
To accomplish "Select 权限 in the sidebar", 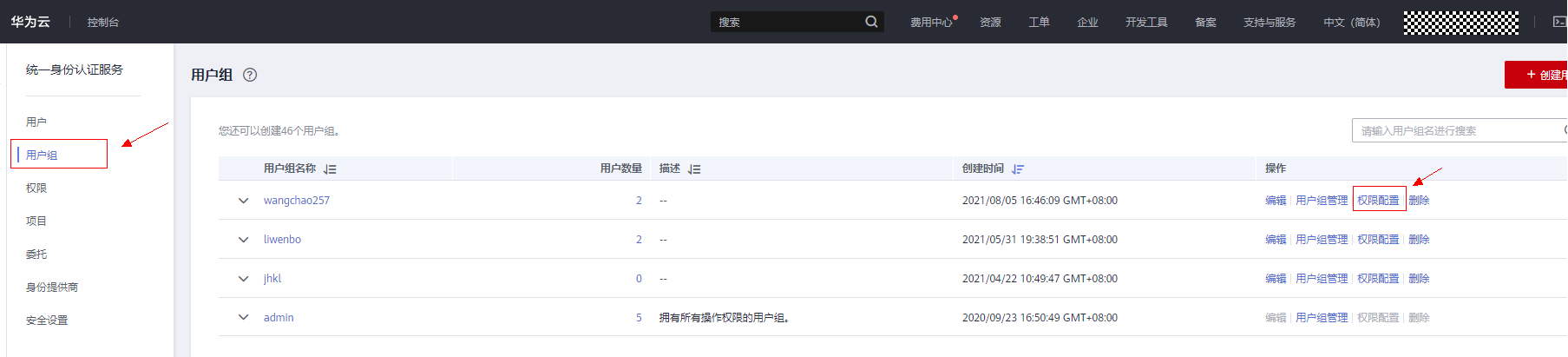I will pos(36,188).
